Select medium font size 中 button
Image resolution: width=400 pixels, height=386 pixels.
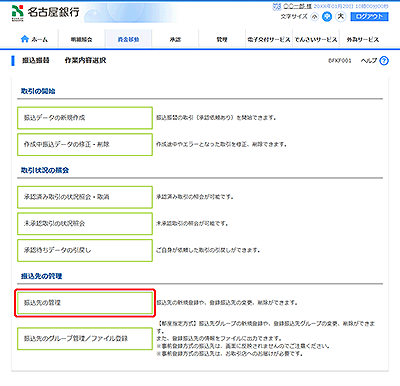tap(327, 17)
